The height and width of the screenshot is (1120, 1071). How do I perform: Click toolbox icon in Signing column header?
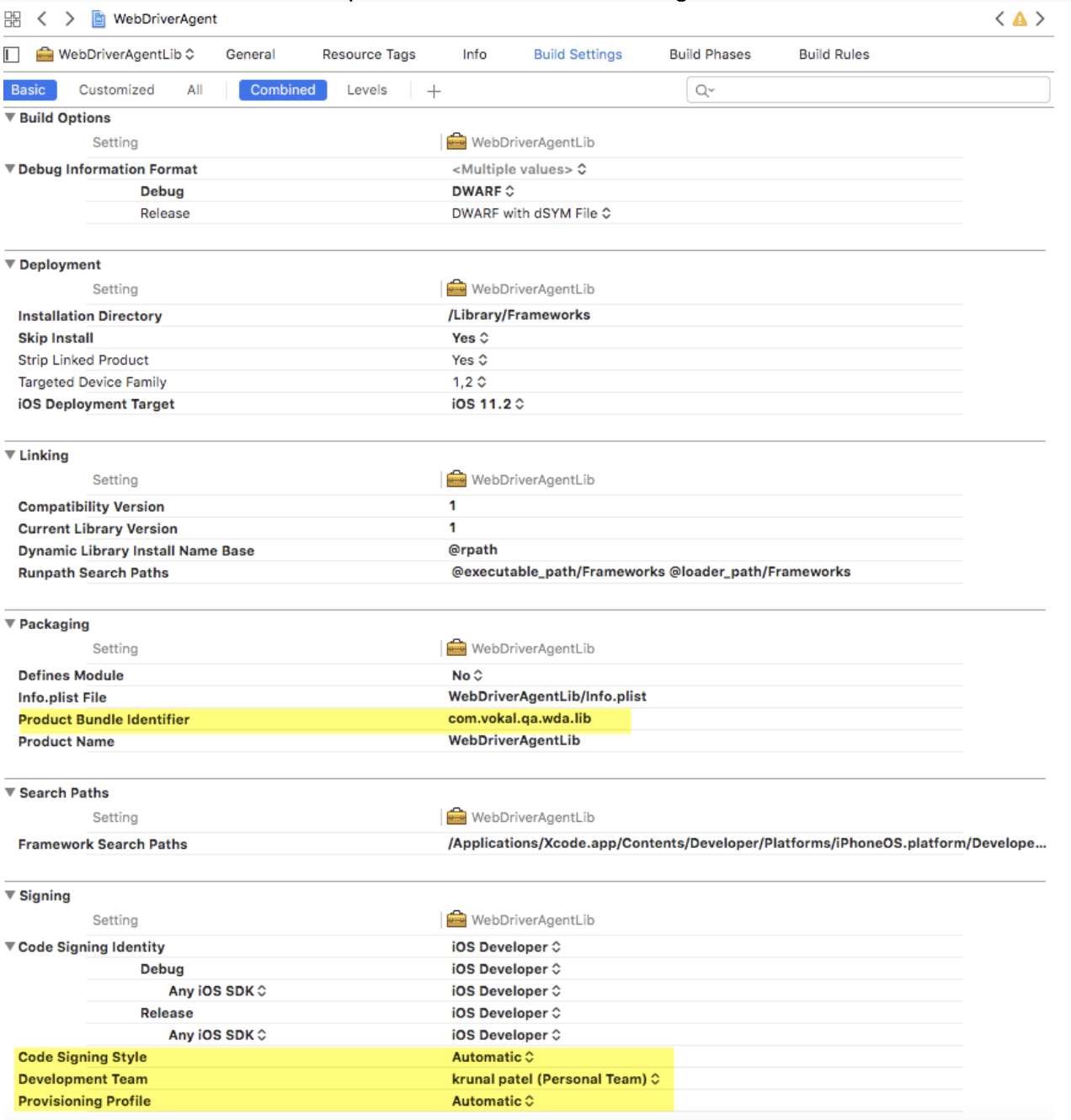coord(456,919)
